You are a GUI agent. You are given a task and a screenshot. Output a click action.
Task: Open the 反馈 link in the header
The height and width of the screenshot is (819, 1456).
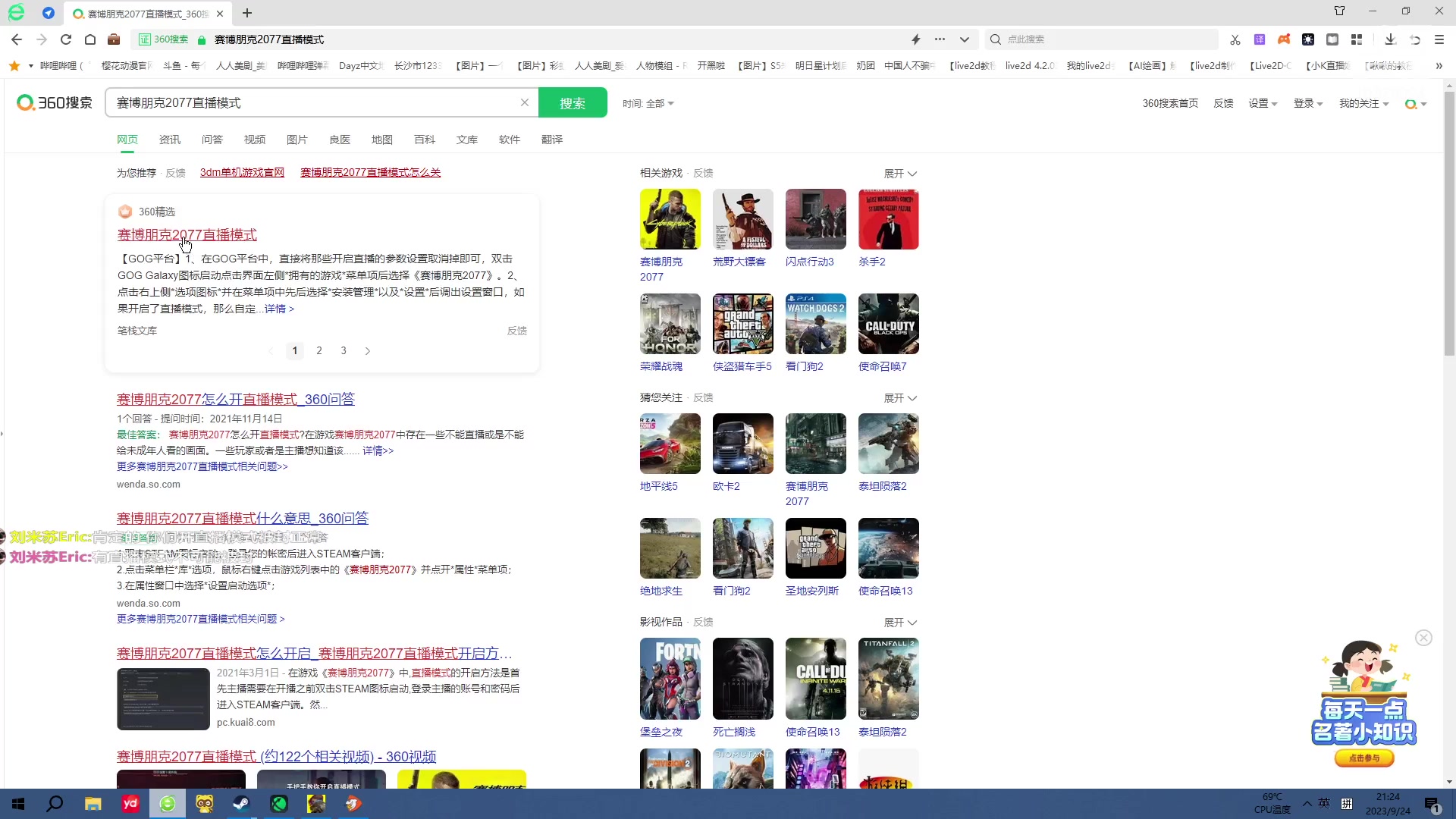pos(1223,103)
